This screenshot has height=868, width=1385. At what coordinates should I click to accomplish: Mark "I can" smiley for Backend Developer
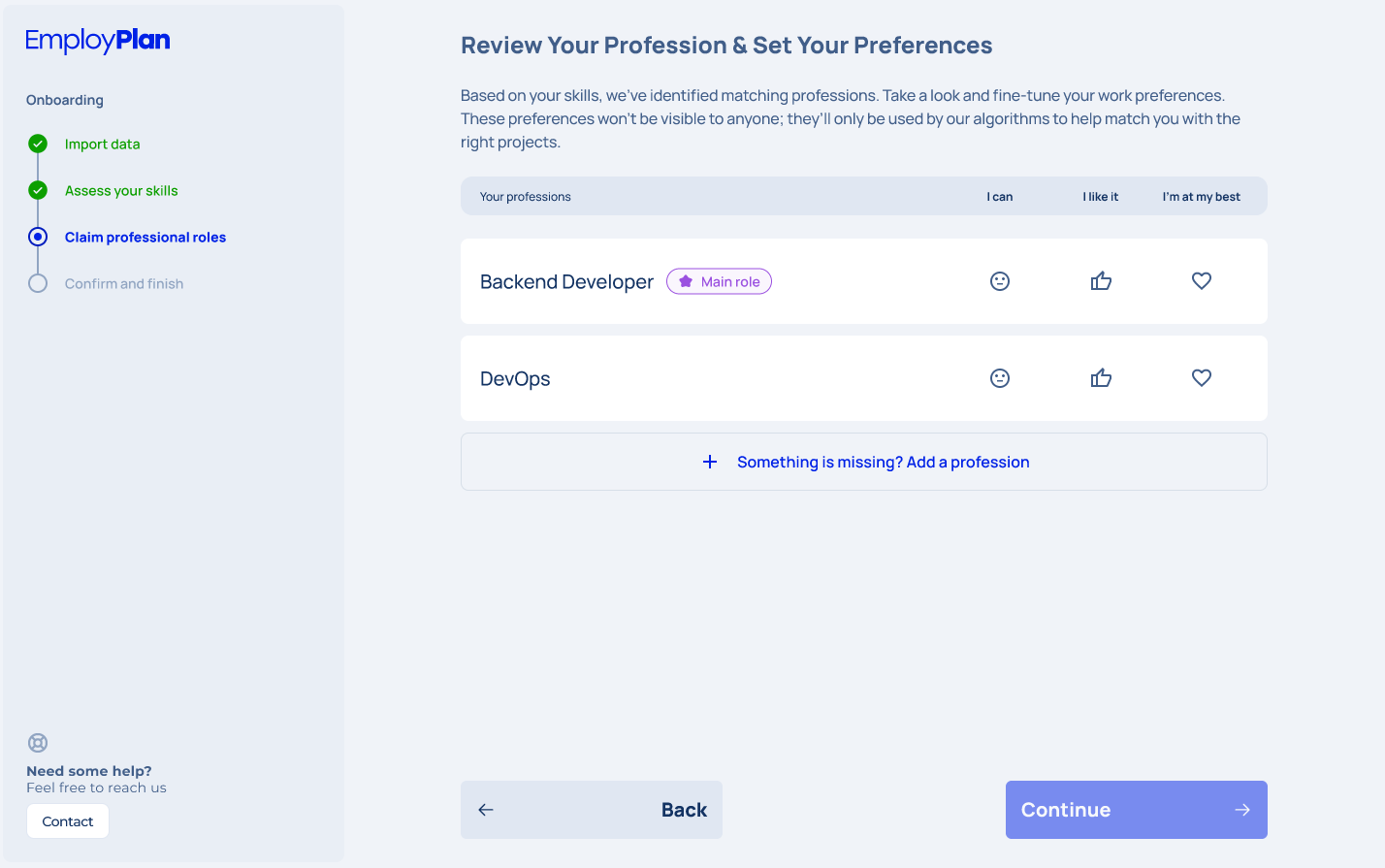click(x=1000, y=281)
